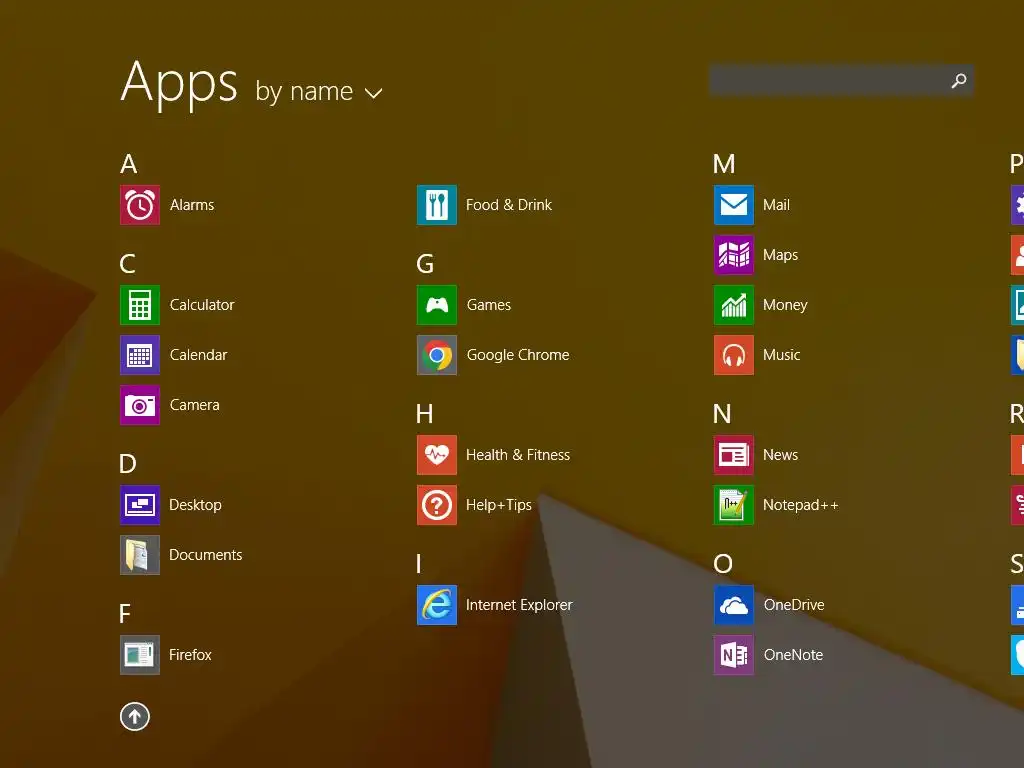The width and height of the screenshot is (1024, 768).
Task: Click the 'OneNote' label text
Action: 793,655
